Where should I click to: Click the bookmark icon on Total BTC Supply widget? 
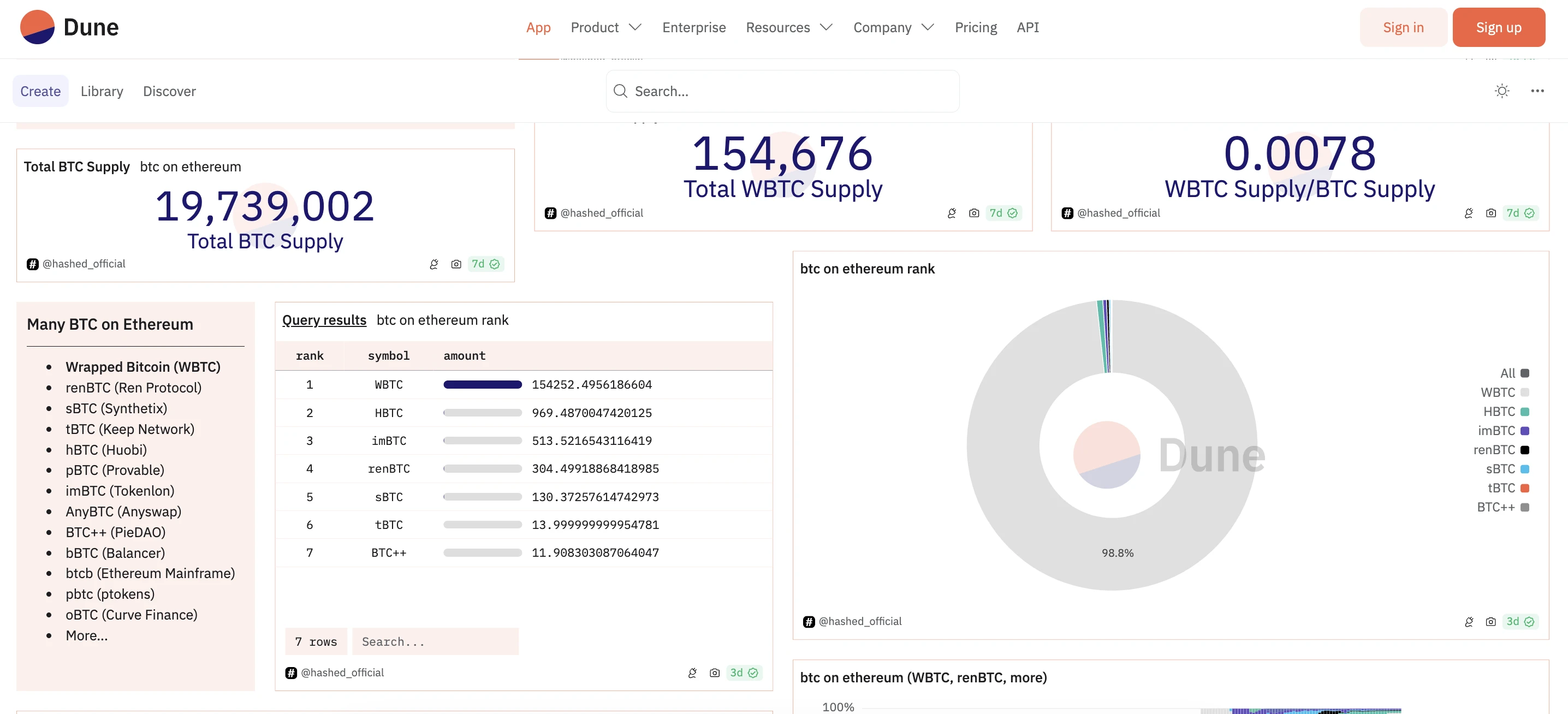point(433,264)
